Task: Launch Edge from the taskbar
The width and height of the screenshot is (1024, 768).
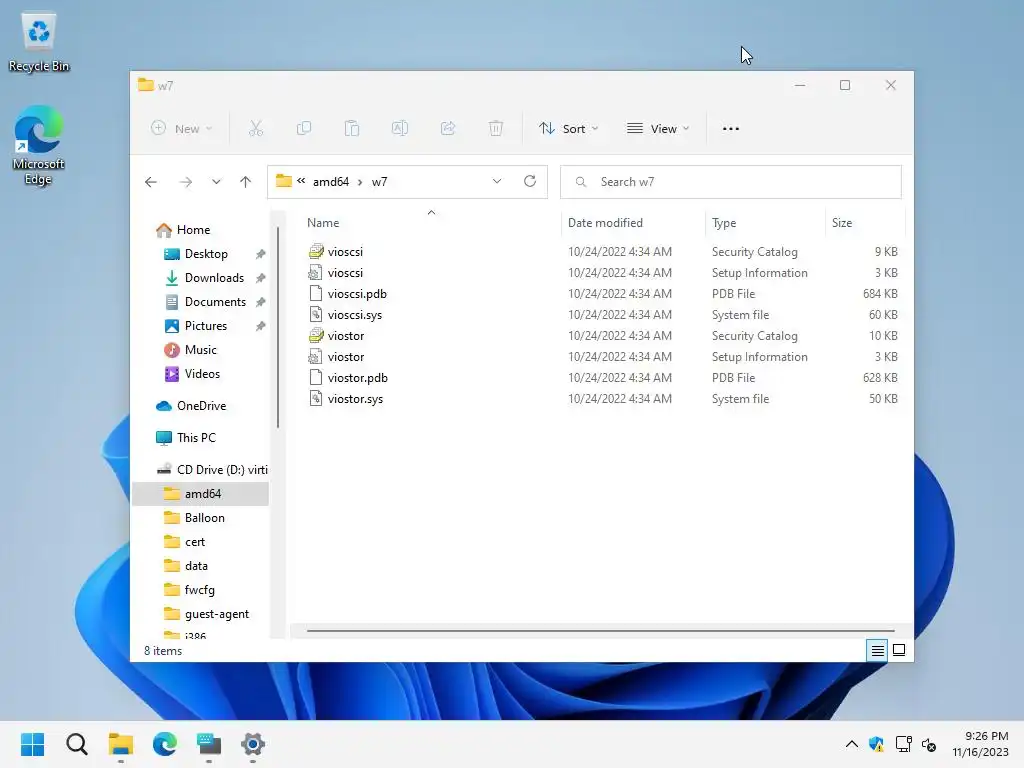Action: (165, 744)
